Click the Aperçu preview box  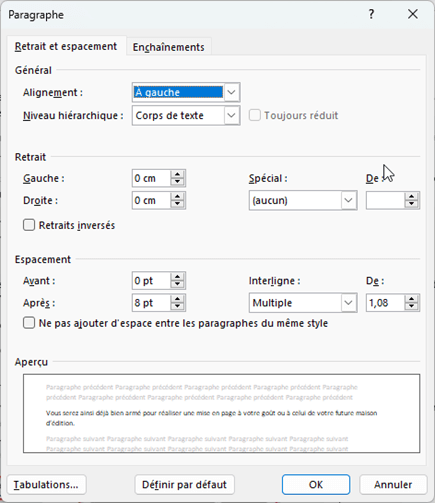(221, 413)
